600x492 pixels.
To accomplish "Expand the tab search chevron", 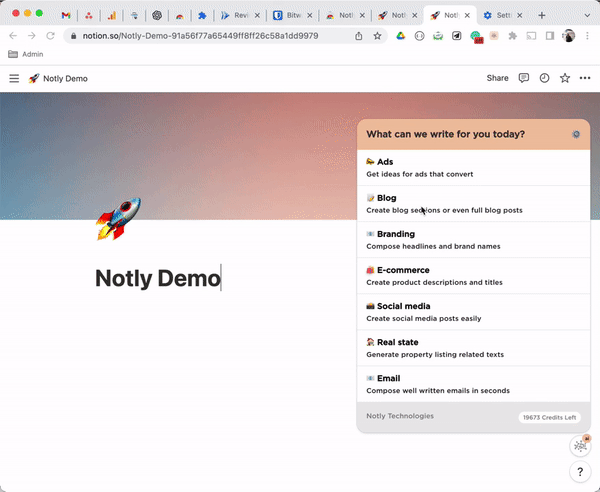I will pos(587,15).
